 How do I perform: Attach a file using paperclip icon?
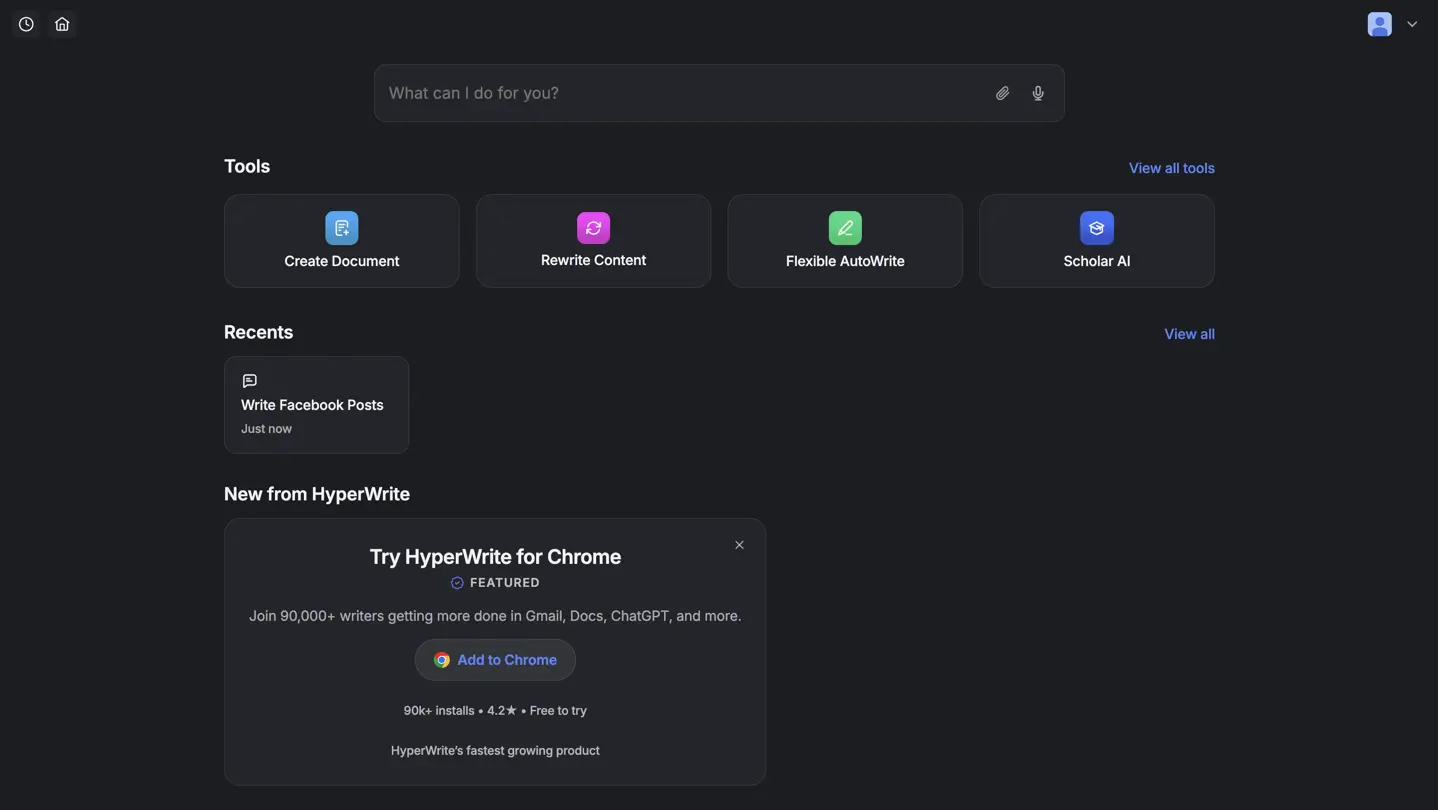[x=1002, y=93]
